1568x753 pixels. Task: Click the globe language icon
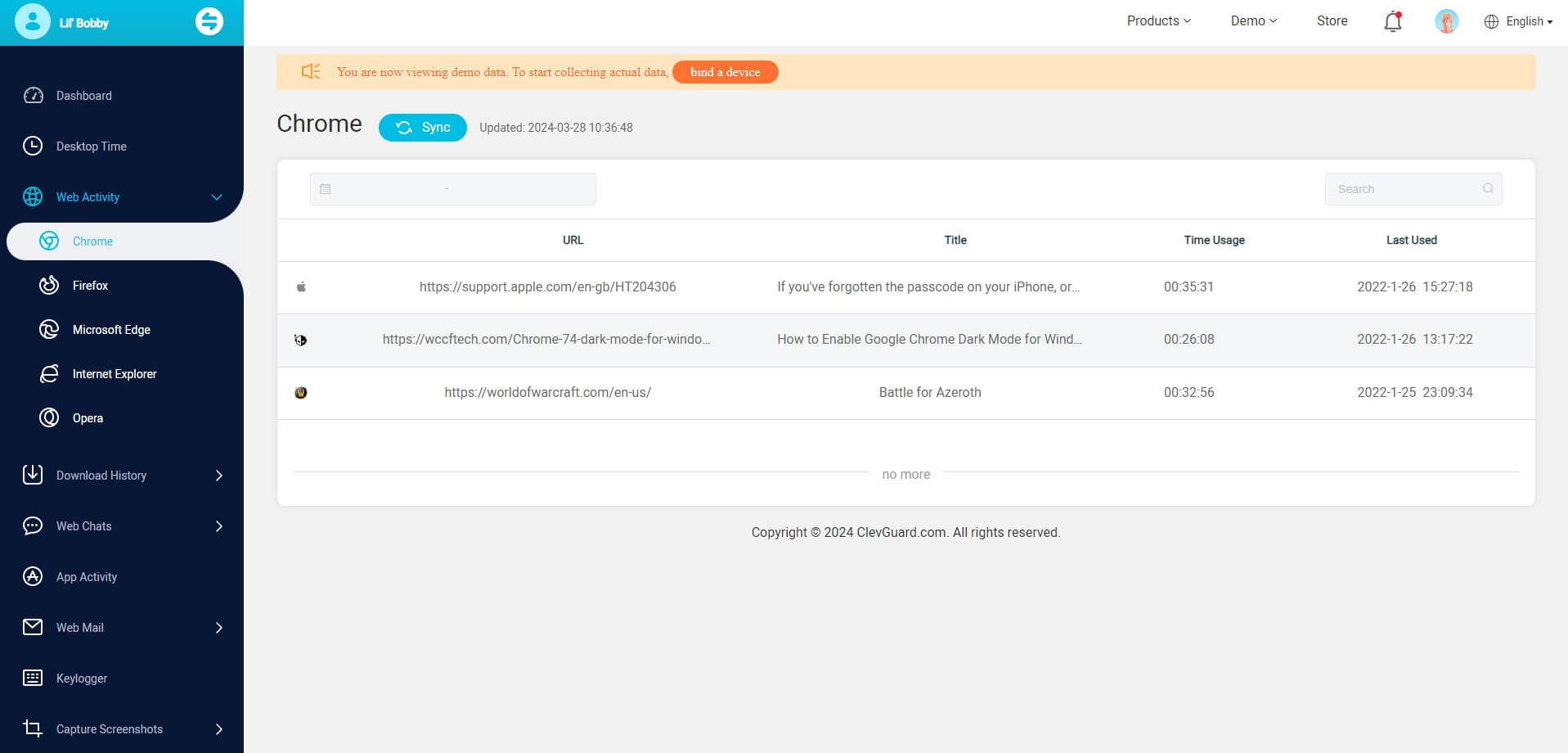[x=1491, y=22]
